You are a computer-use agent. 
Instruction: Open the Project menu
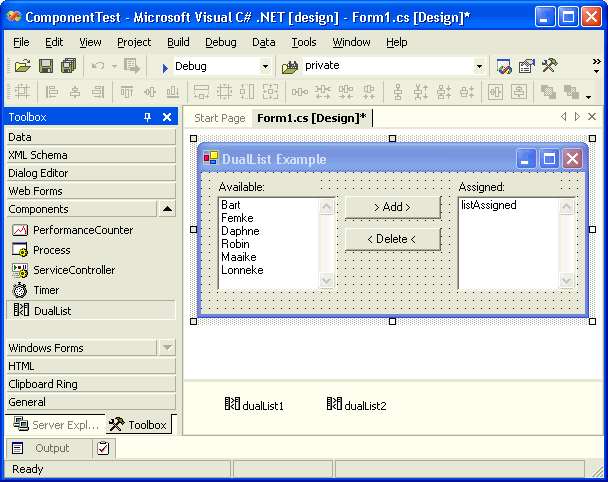[134, 42]
